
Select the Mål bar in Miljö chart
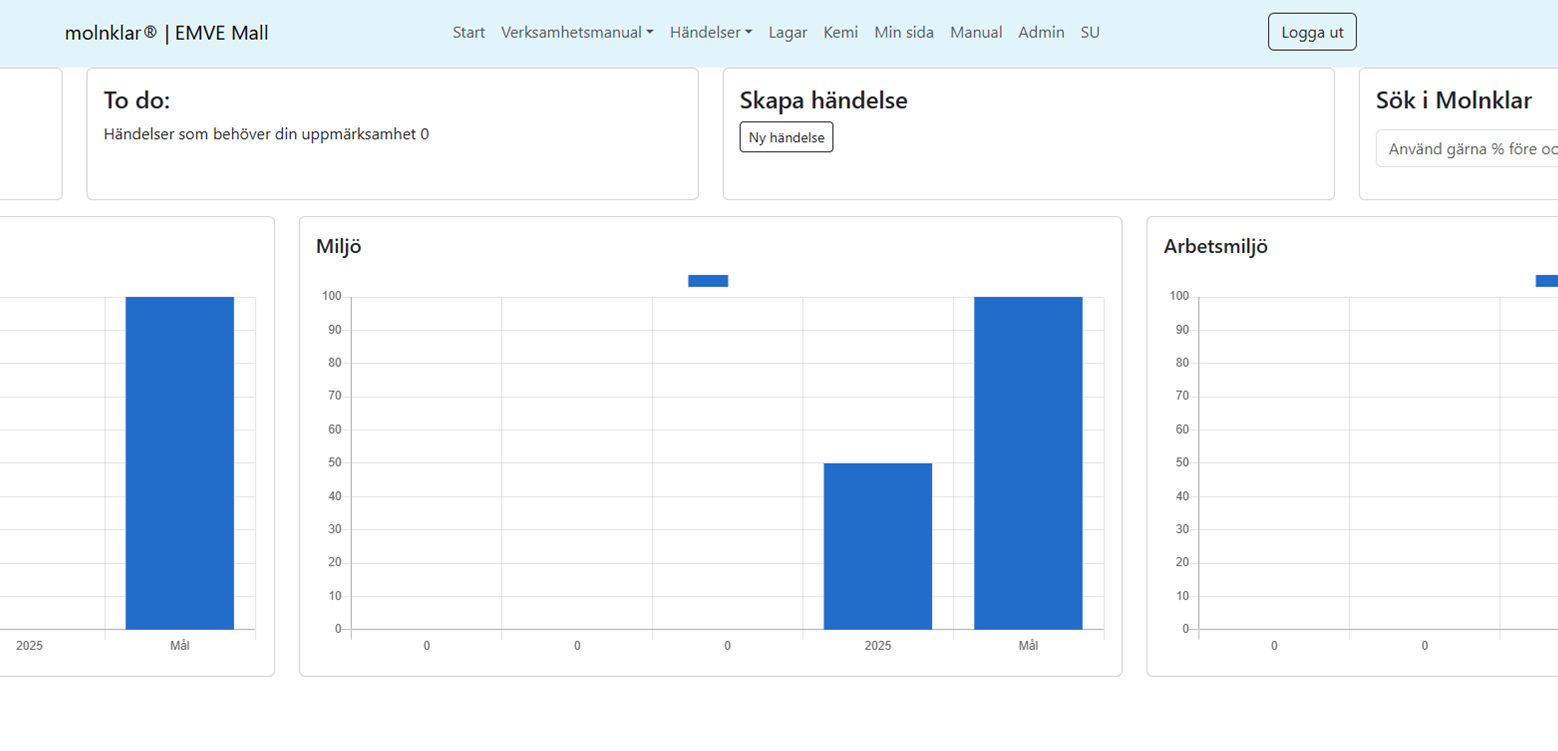(1028, 463)
